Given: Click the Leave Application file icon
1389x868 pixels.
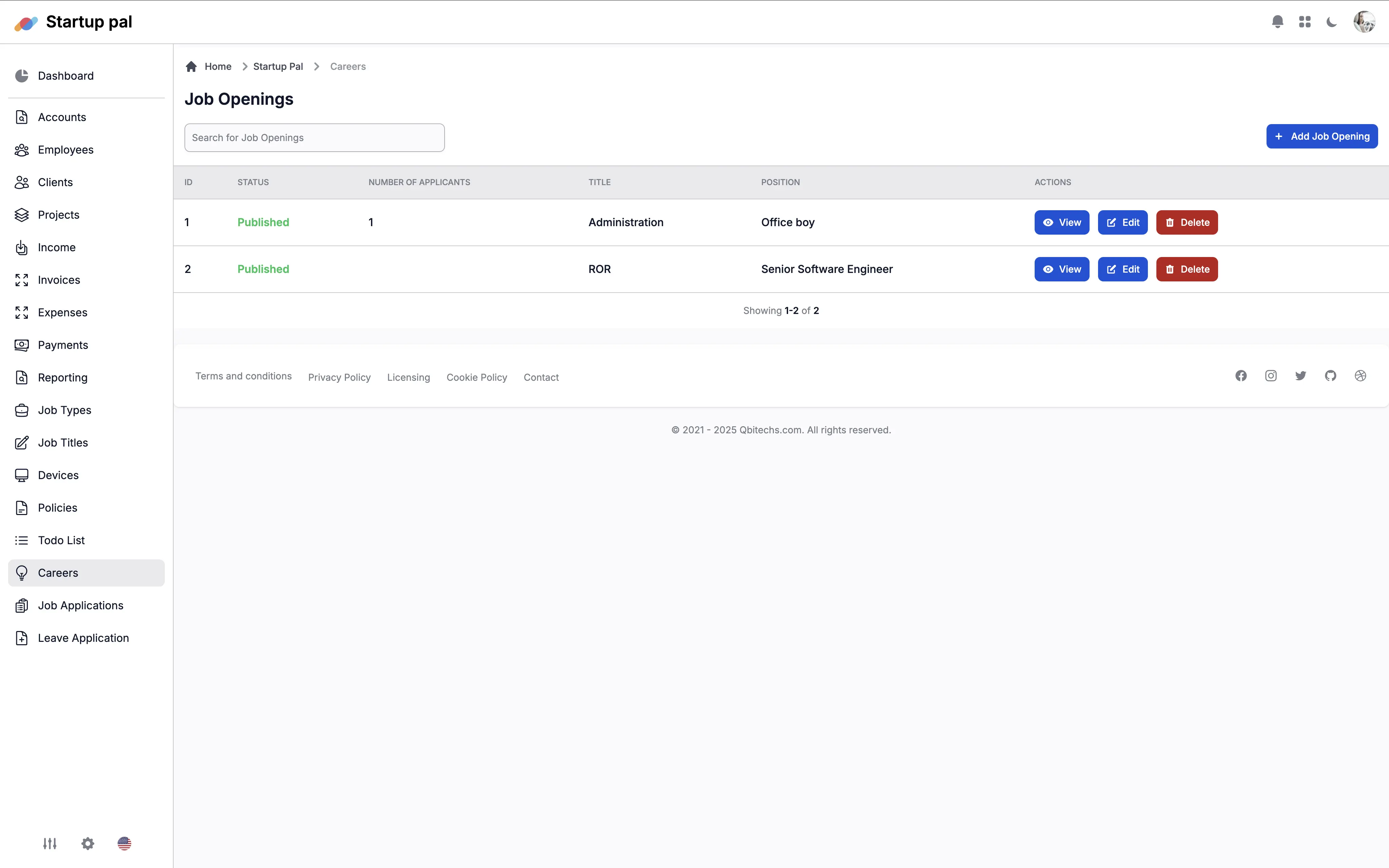Looking at the screenshot, I should point(22,638).
